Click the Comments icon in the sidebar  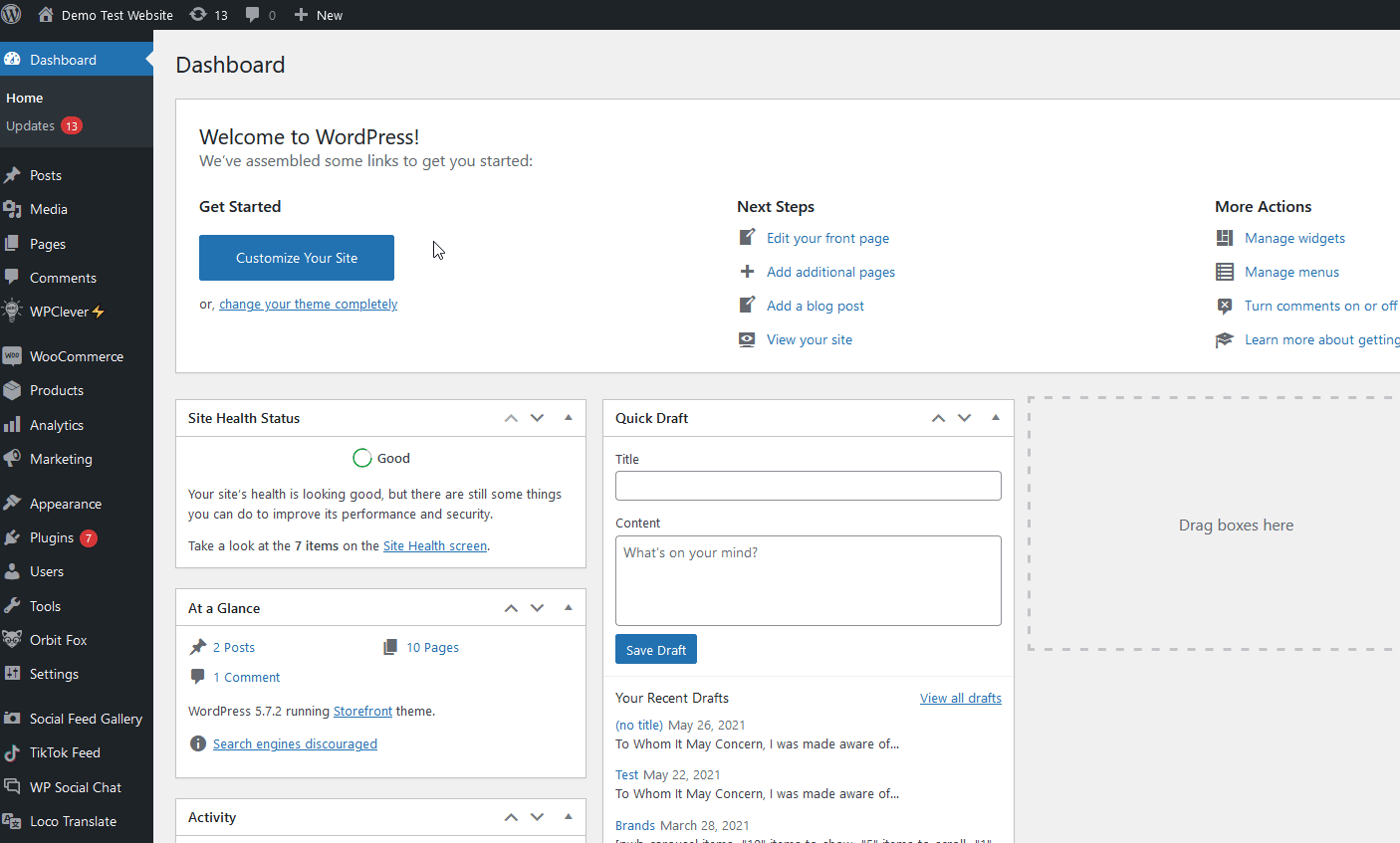pyautogui.click(x=12, y=278)
